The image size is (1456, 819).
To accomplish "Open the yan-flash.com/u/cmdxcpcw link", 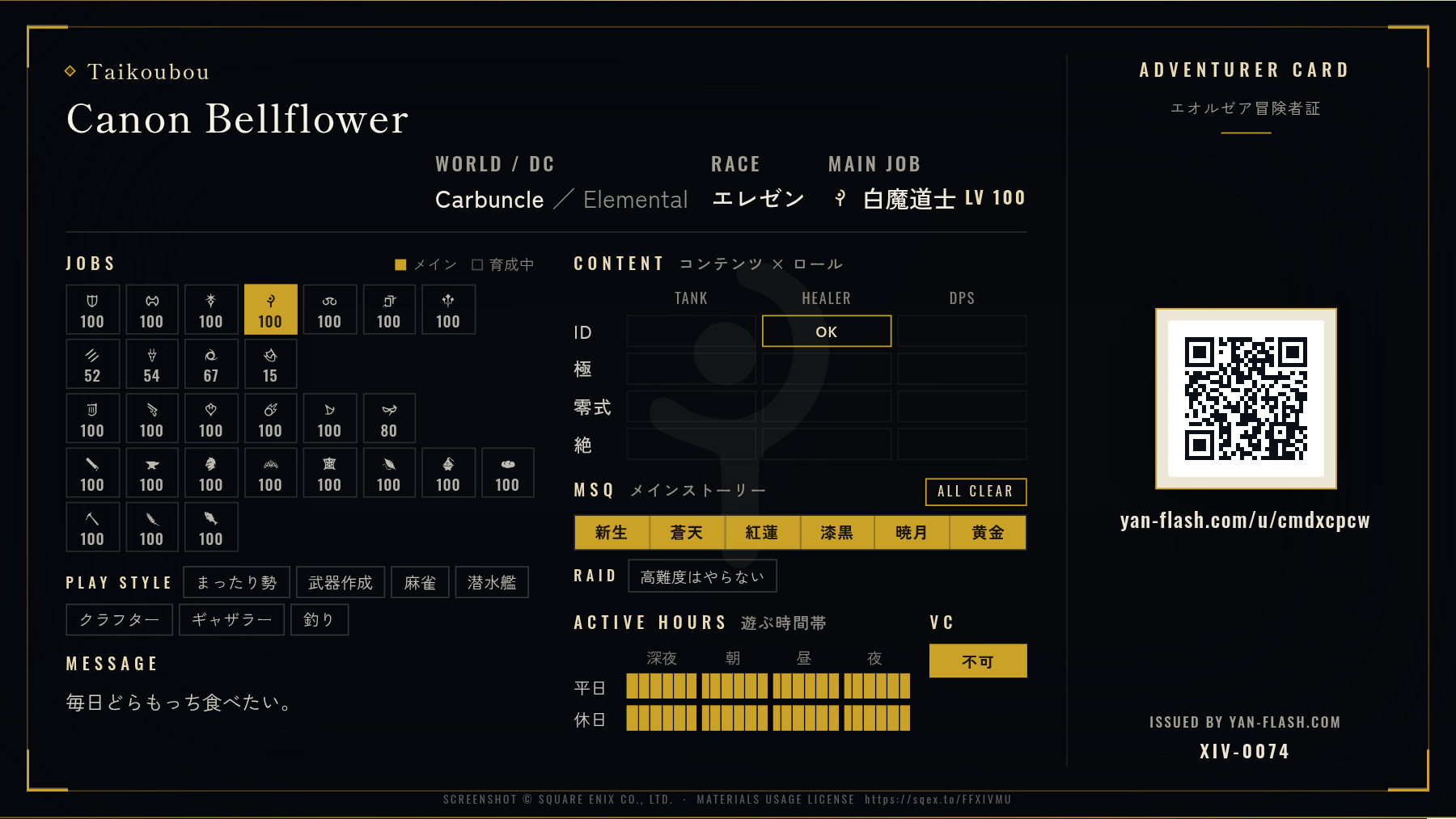I will tap(1245, 521).
